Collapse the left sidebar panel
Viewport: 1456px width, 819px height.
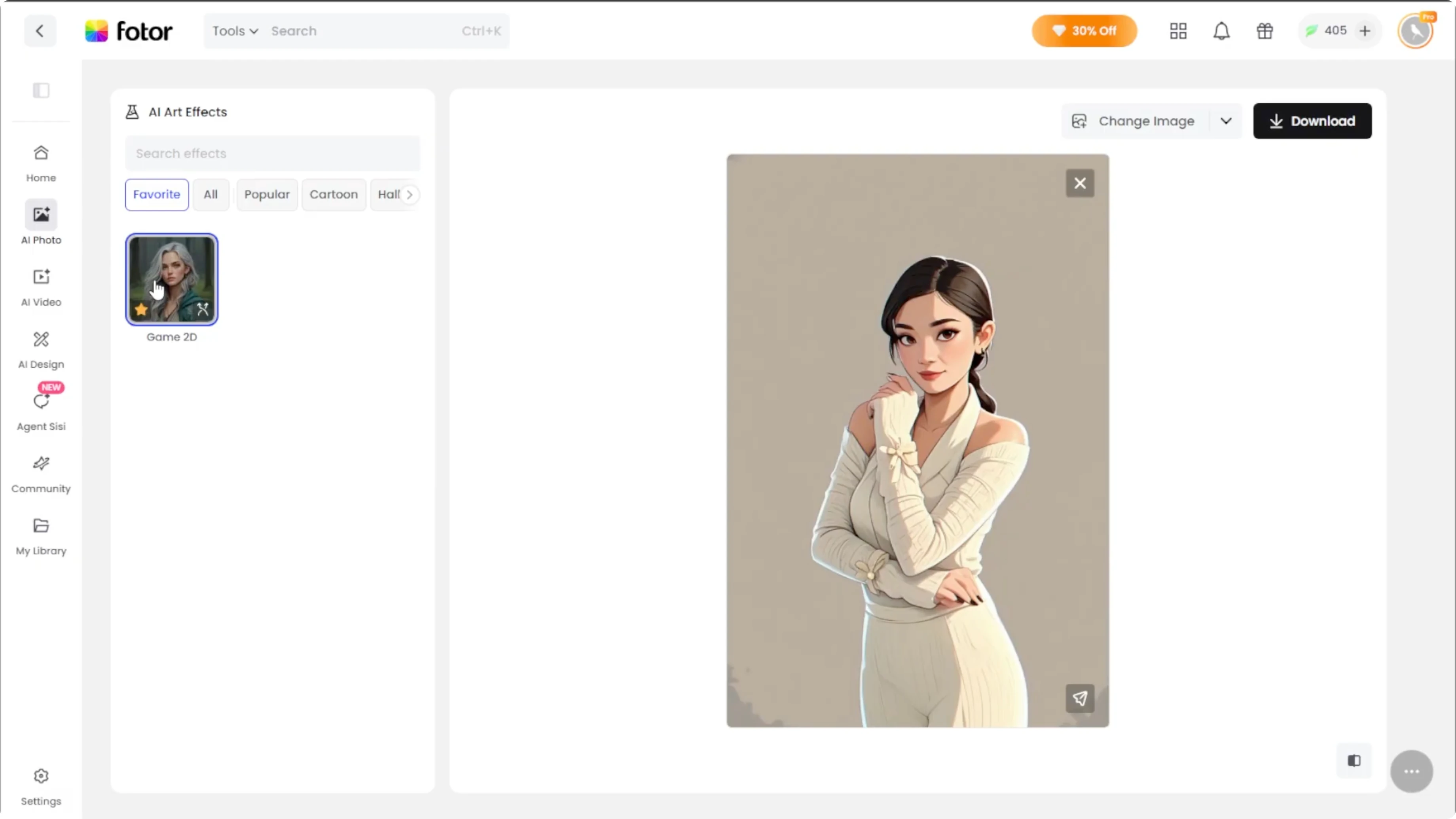click(x=41, y=91)
